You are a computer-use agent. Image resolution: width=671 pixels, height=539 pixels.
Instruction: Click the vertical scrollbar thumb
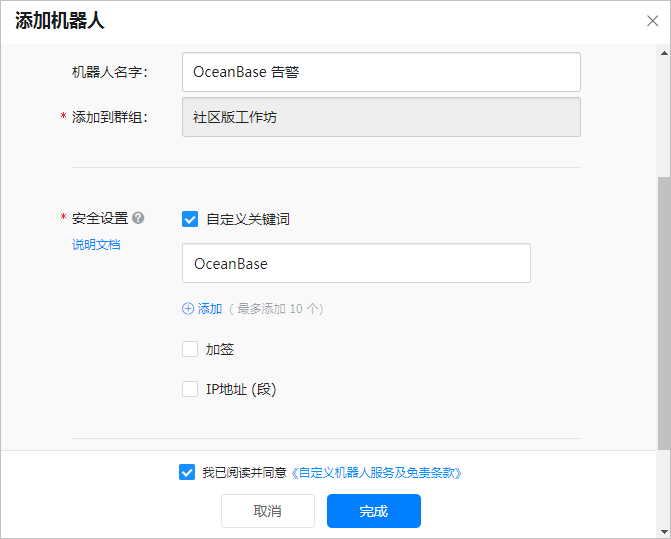[664, 313]
